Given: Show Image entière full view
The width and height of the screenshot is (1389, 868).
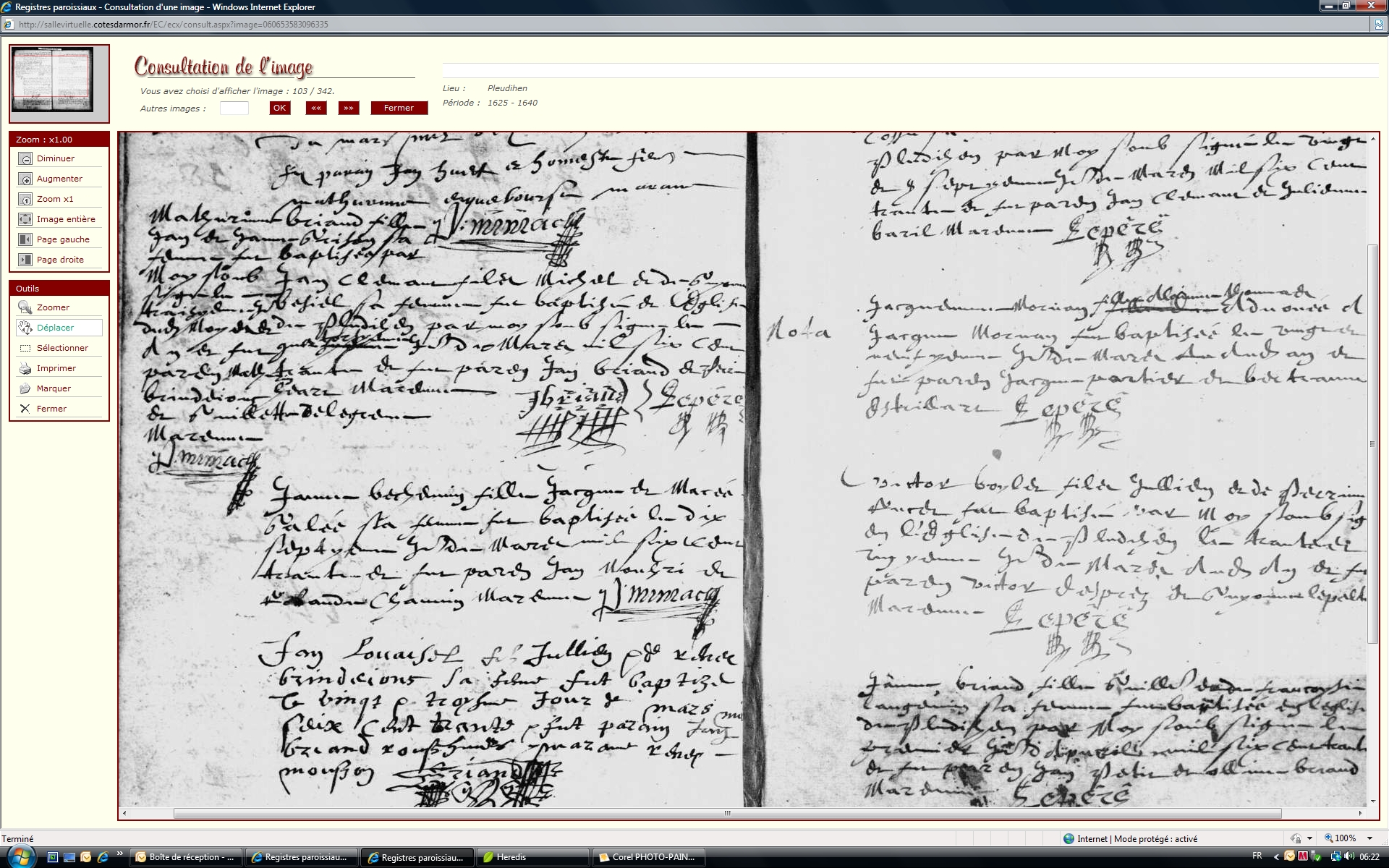Looking at the screenshot, I should pyautogui.click(x=25, y=219).
